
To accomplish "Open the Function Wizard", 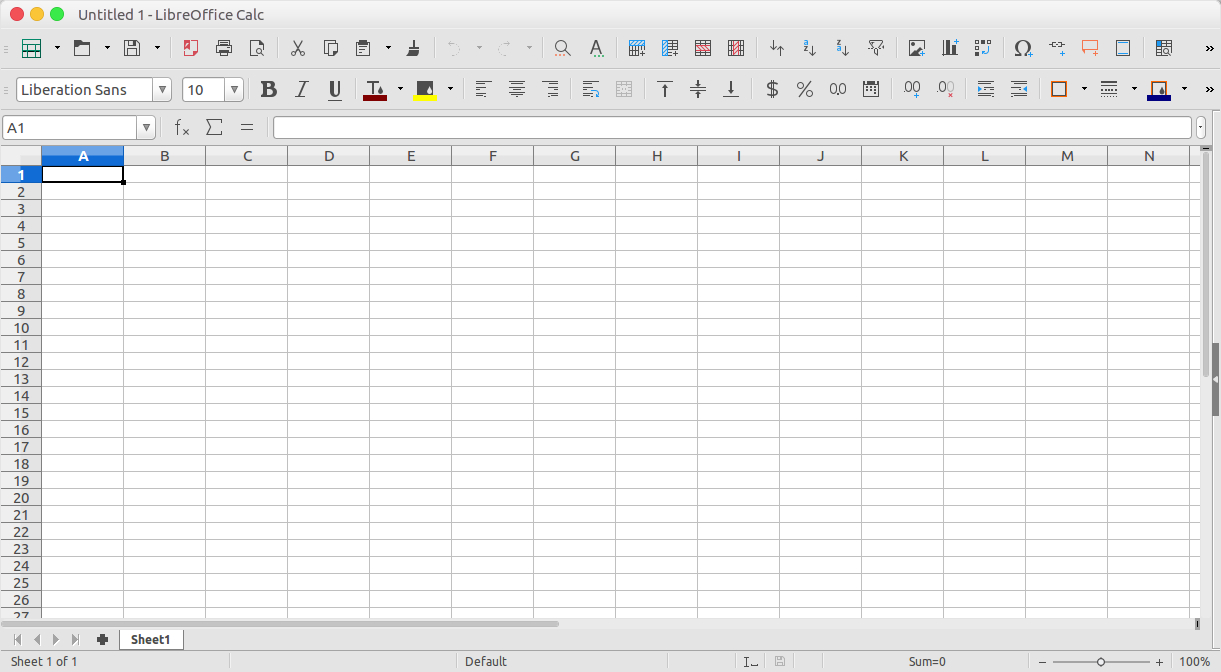I will pyautogui.click(x=181, y=127).
